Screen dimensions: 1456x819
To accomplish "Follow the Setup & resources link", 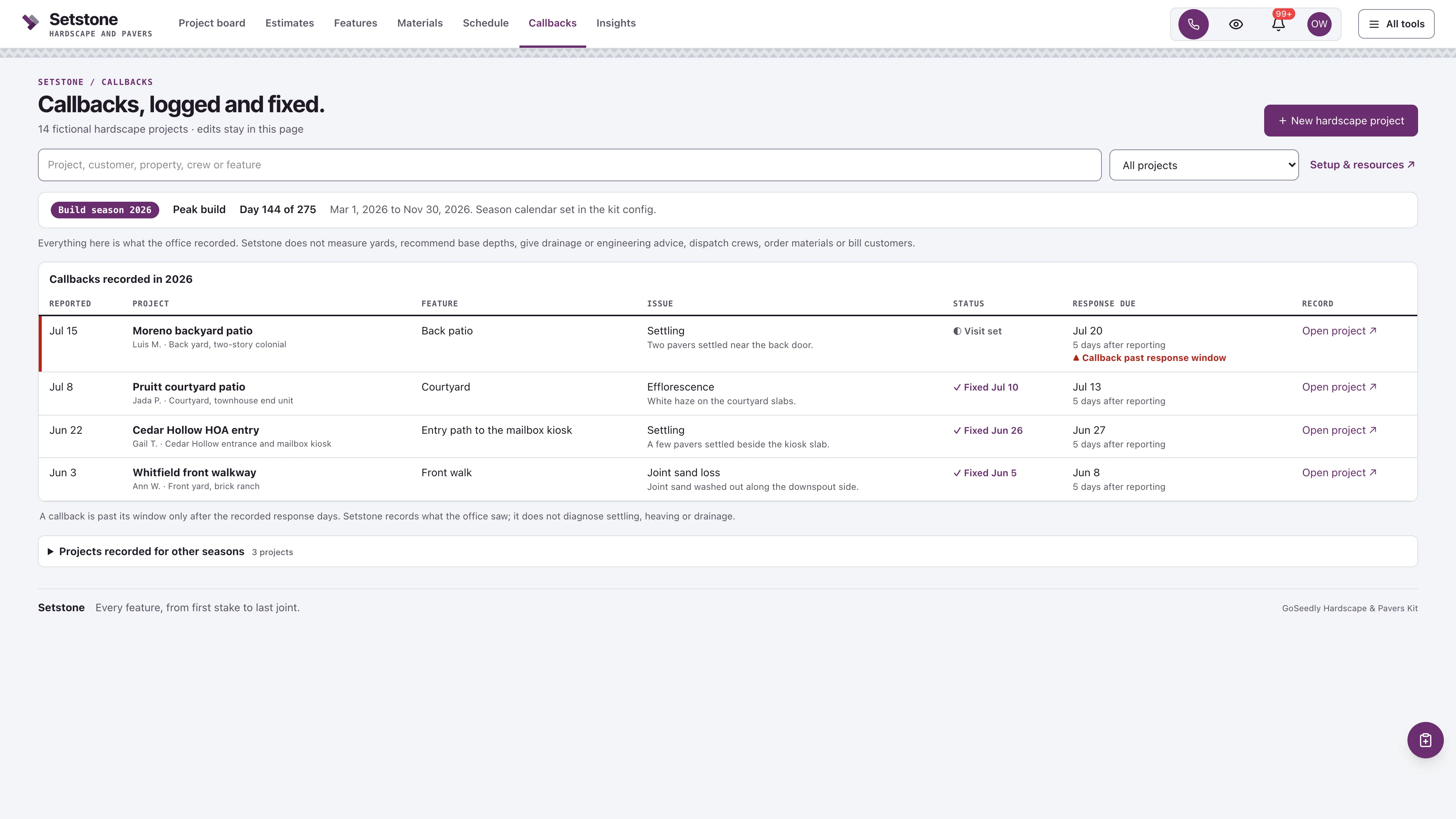I will 1362,165.
